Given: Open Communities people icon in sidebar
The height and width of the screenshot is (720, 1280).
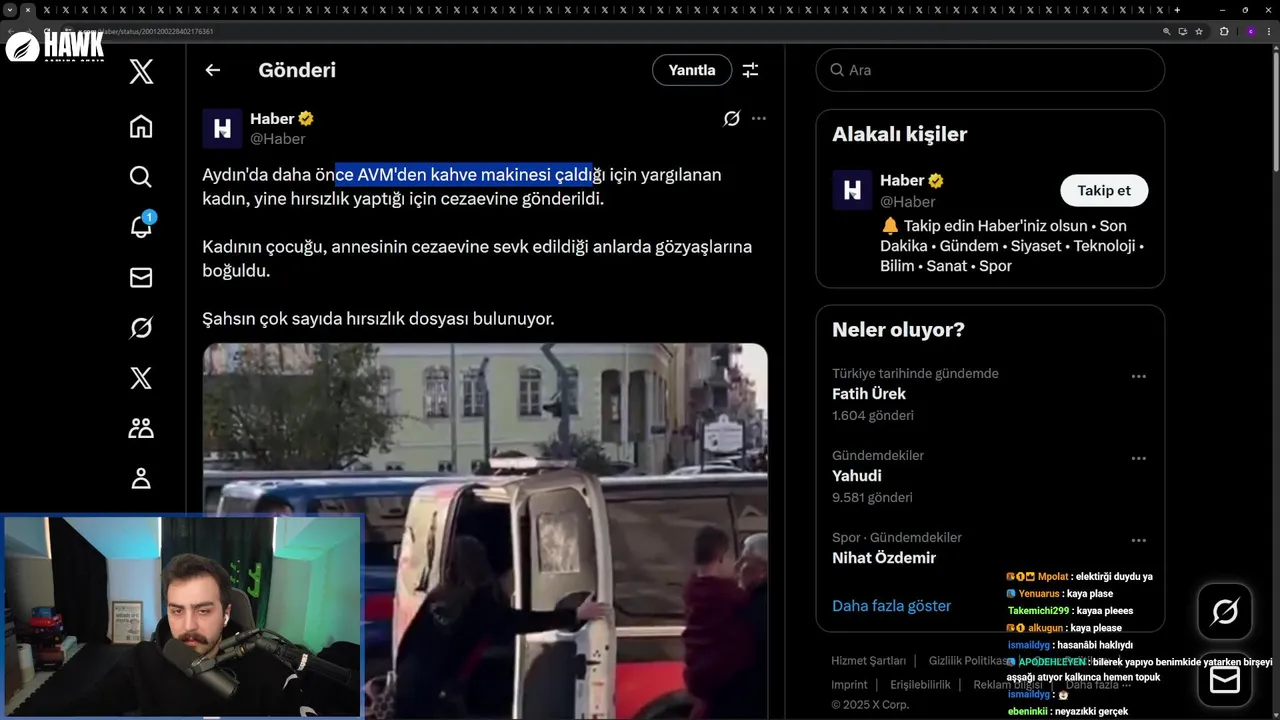Looking at the screenshot, I should 141,428.
